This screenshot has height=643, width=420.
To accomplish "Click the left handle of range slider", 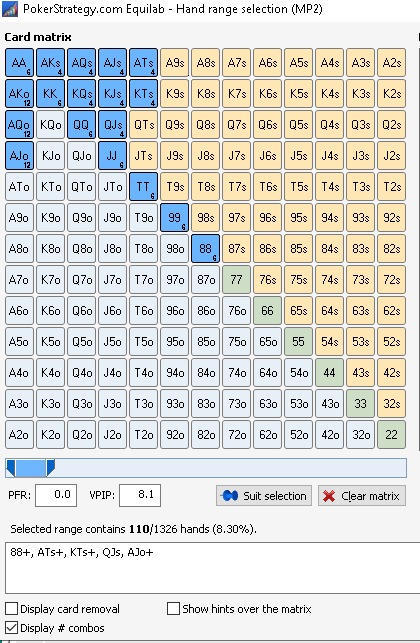I will (x=11, y=468).
